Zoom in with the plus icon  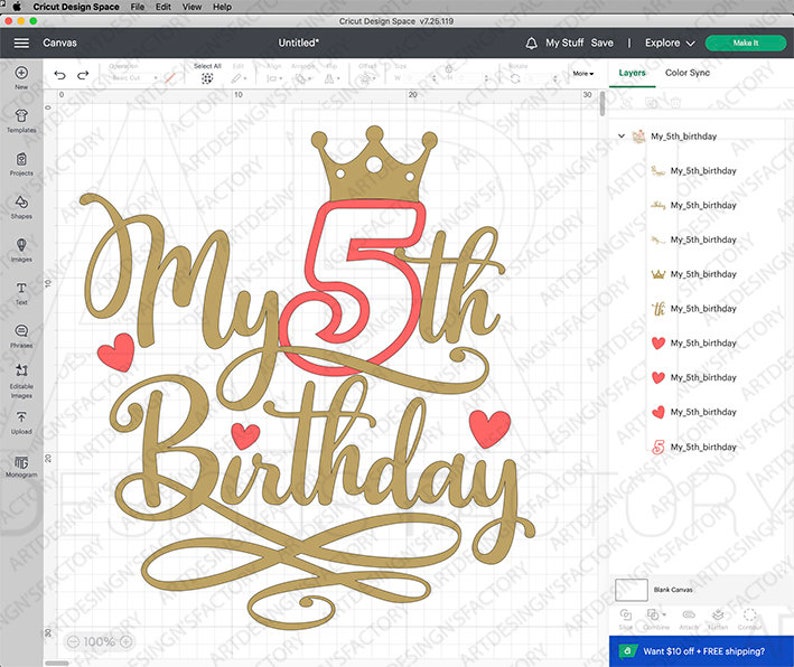click(x=126, y=642)
